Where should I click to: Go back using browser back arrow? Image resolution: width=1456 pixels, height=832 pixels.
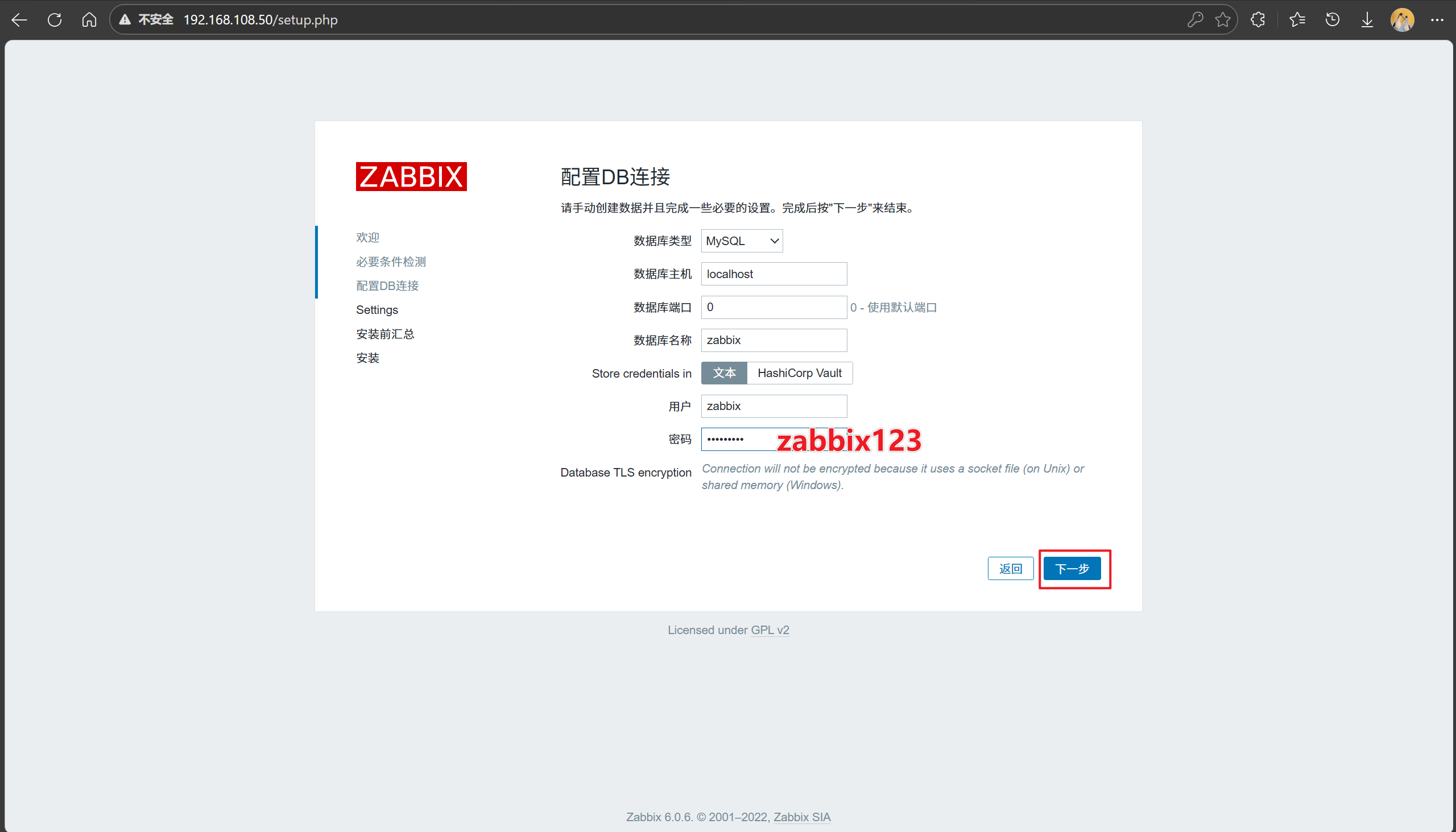point(19,20)
